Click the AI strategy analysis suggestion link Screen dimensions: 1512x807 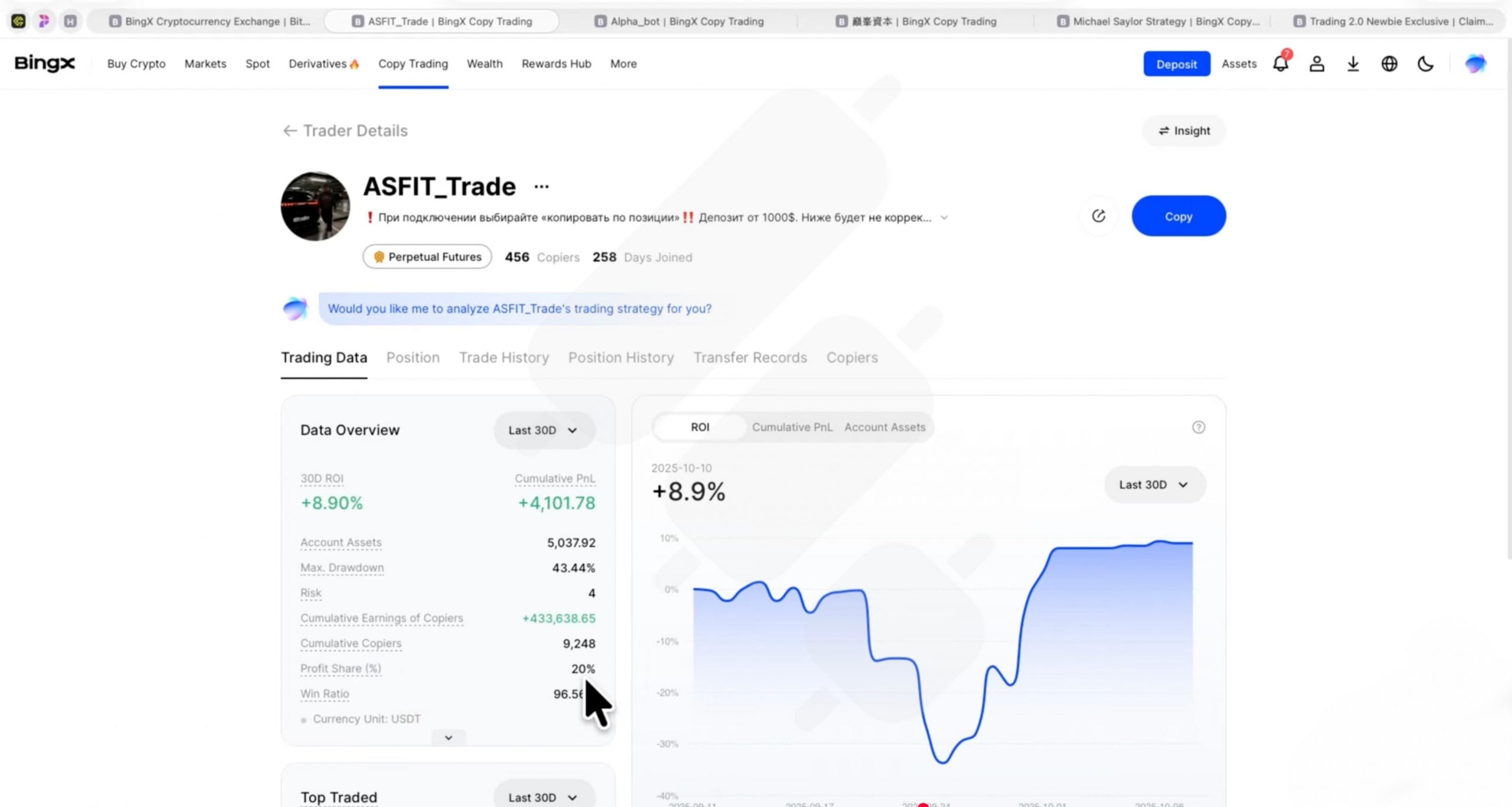point(519,308)
